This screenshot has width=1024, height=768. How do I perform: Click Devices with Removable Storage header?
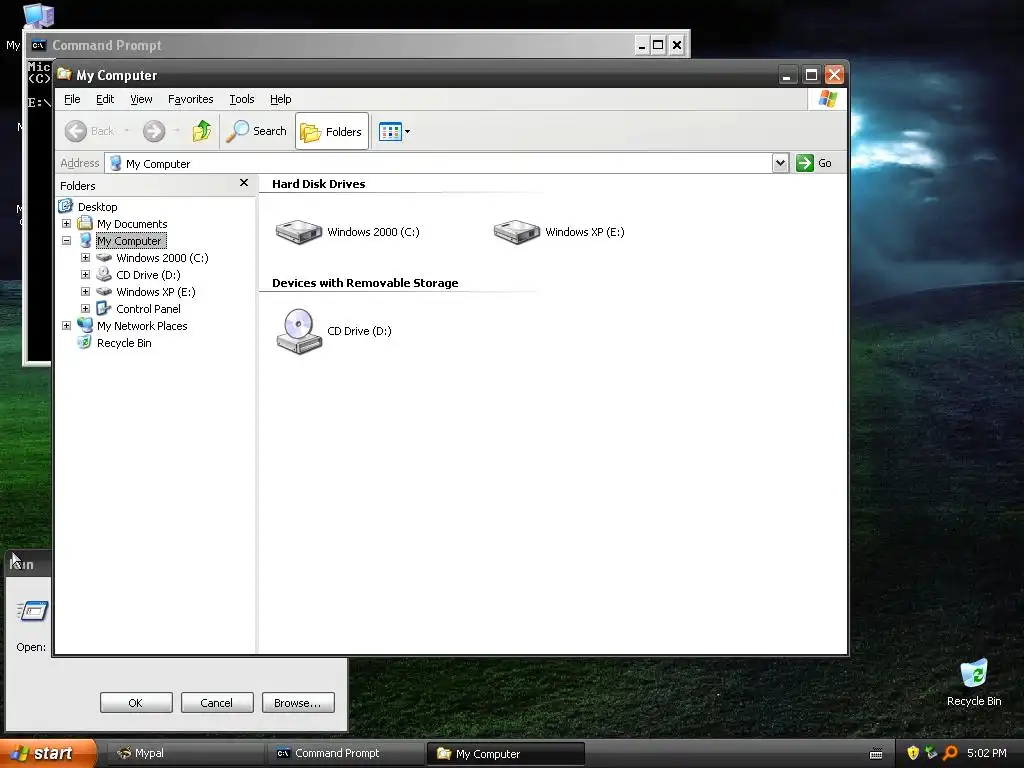[x=365, y=283]
